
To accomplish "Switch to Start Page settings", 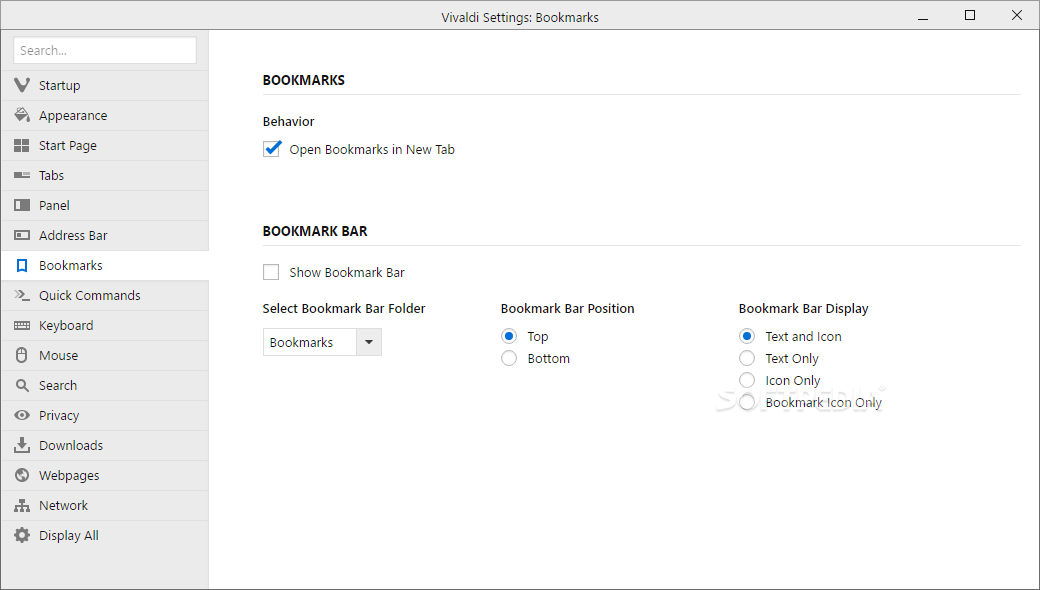I will click(x=105, y=145).
